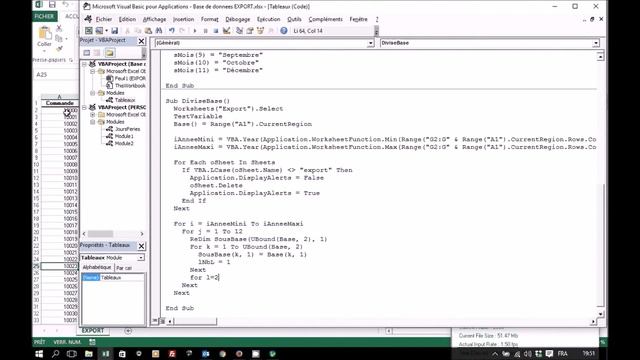
Task: Open the Insert object dropdown arrow in the toolbar
Action: tap(106, 31)
